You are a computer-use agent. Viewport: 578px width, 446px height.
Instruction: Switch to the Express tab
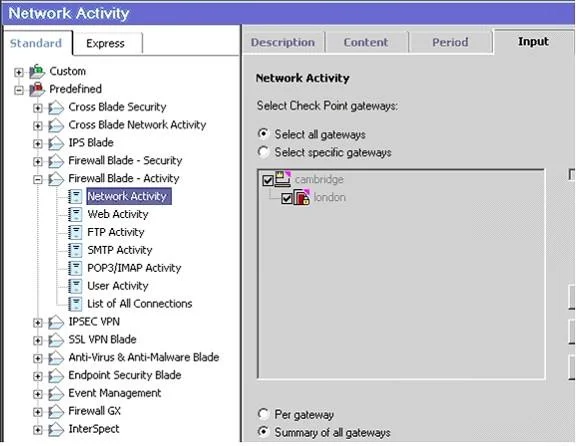pos(105,43)
